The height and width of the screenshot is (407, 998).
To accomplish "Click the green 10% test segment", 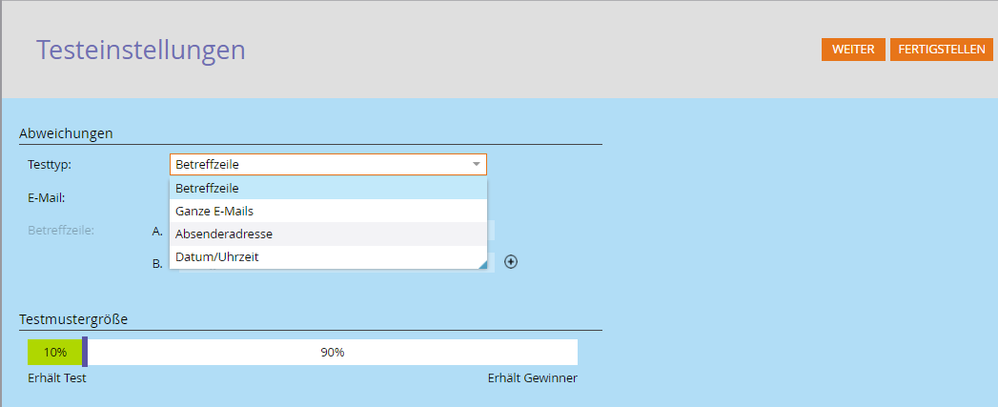I will (55, 352).
